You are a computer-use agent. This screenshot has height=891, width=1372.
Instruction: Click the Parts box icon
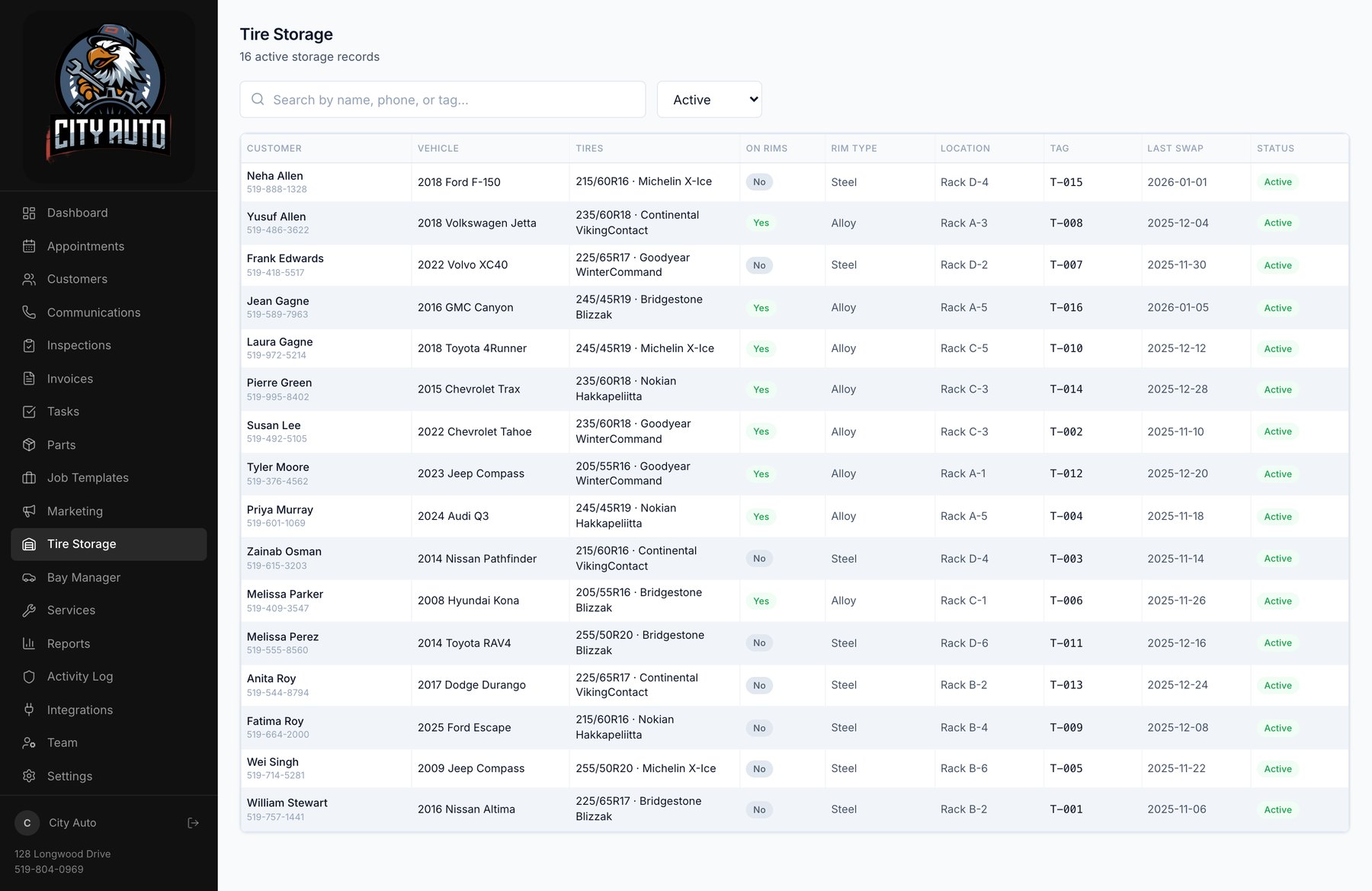29,445
